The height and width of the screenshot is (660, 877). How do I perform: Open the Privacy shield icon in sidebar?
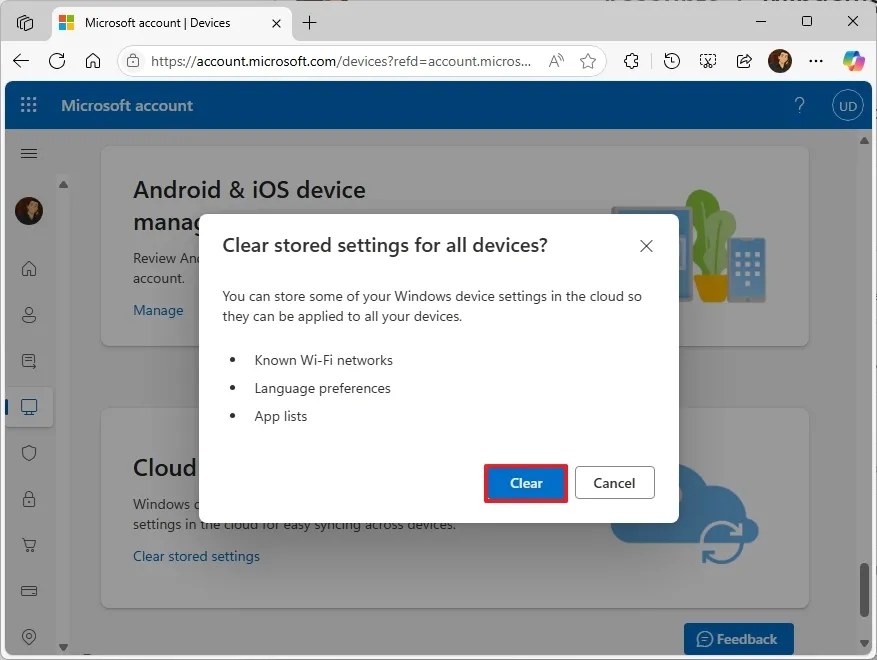(29, 453)
